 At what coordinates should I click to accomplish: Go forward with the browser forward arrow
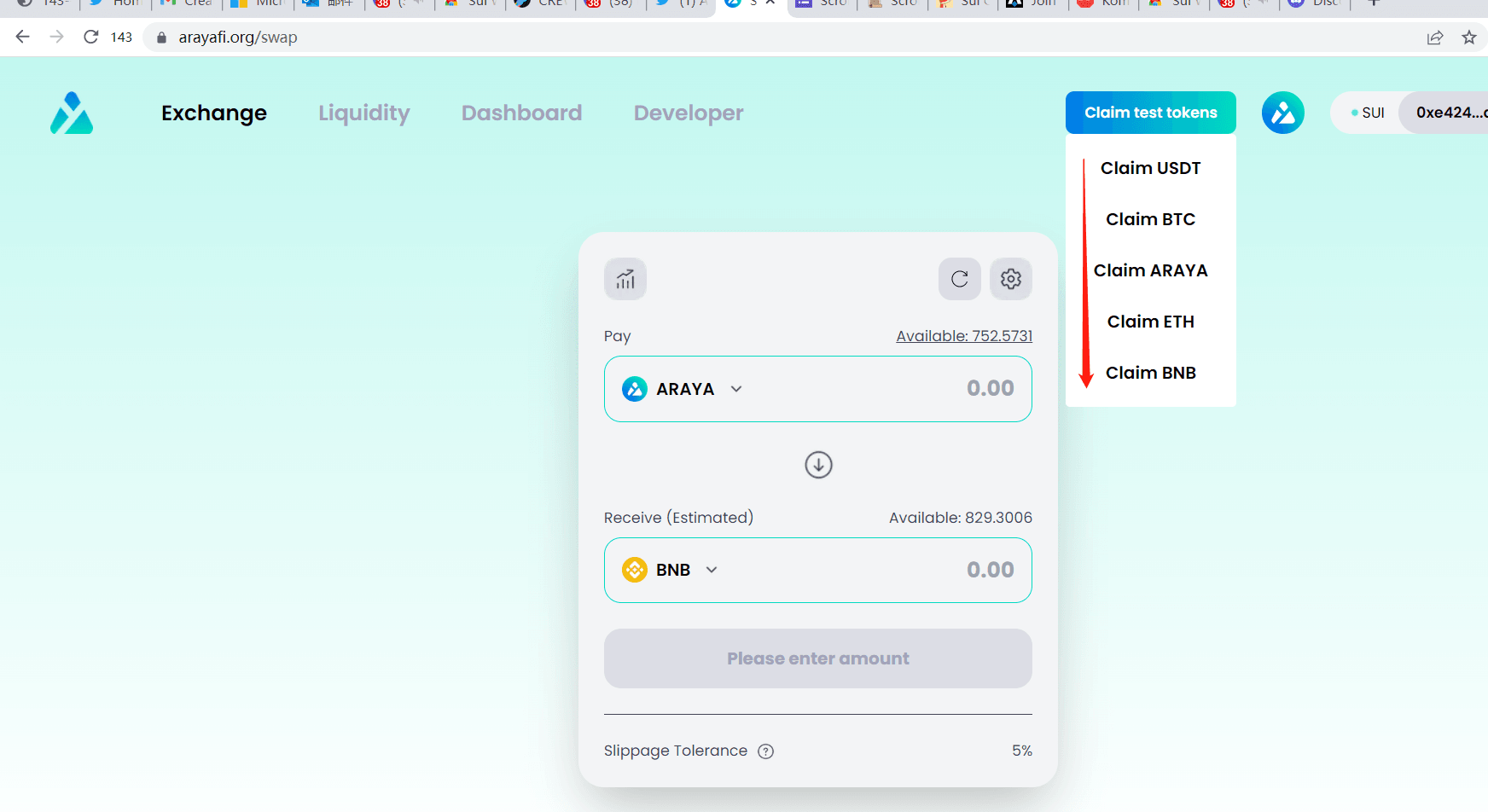[56, 37]
